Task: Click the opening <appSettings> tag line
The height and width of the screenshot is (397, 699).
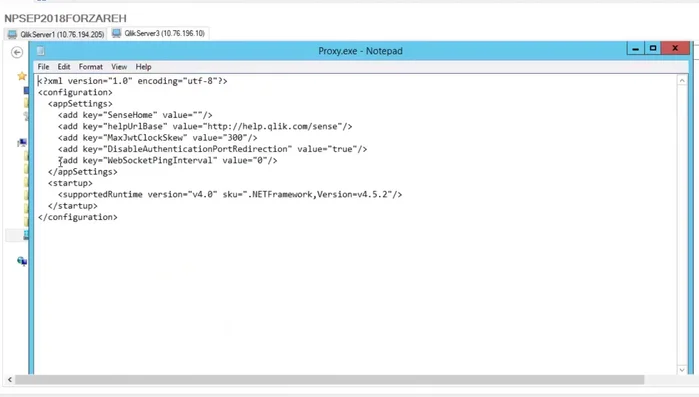Action: click(x=80, y=104)
